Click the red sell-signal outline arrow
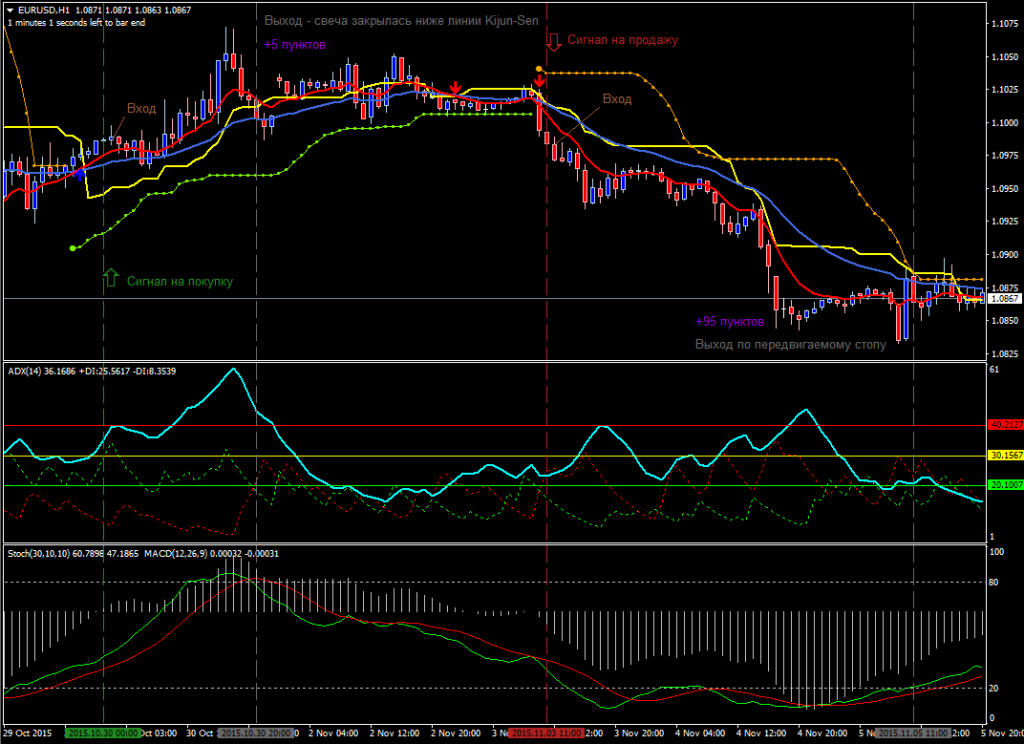The image size is (1024, 744). point(555,42)
